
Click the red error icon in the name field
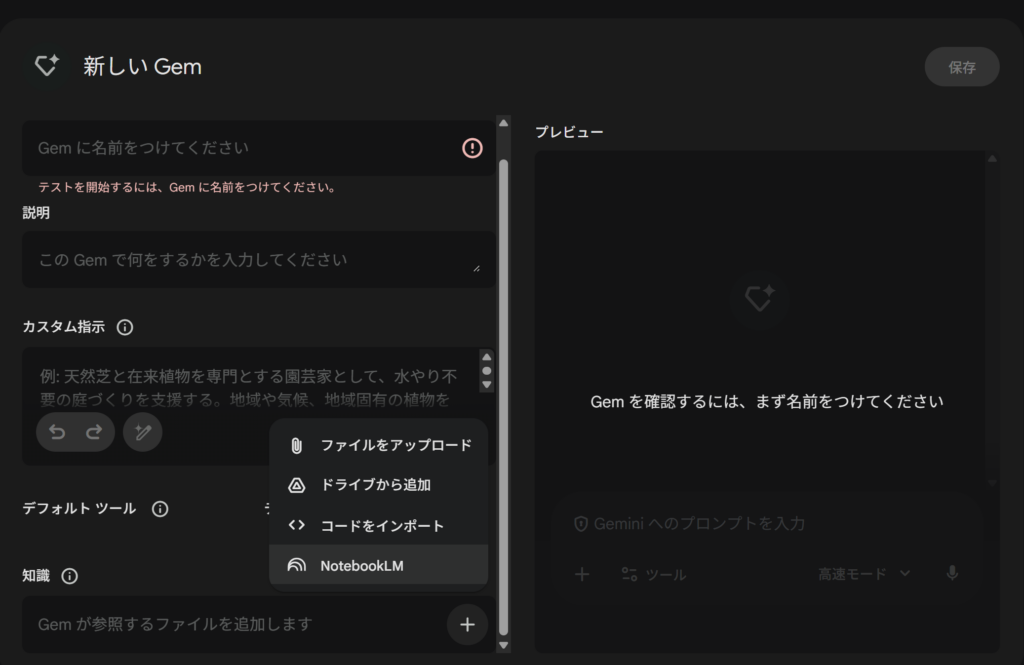(x=472, y=148)
